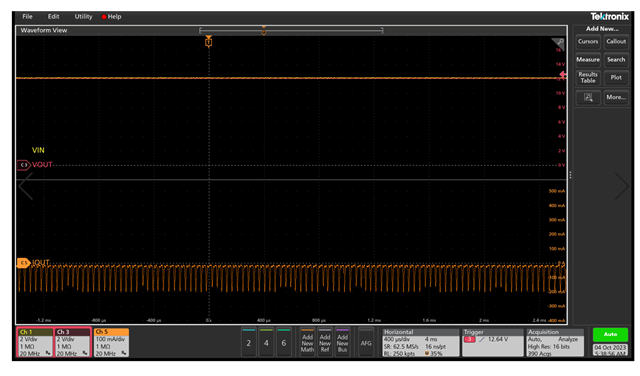Viewport: 640px width, 376px height.
Task: Click Add New Math
Action: click(x=307, y=342)
